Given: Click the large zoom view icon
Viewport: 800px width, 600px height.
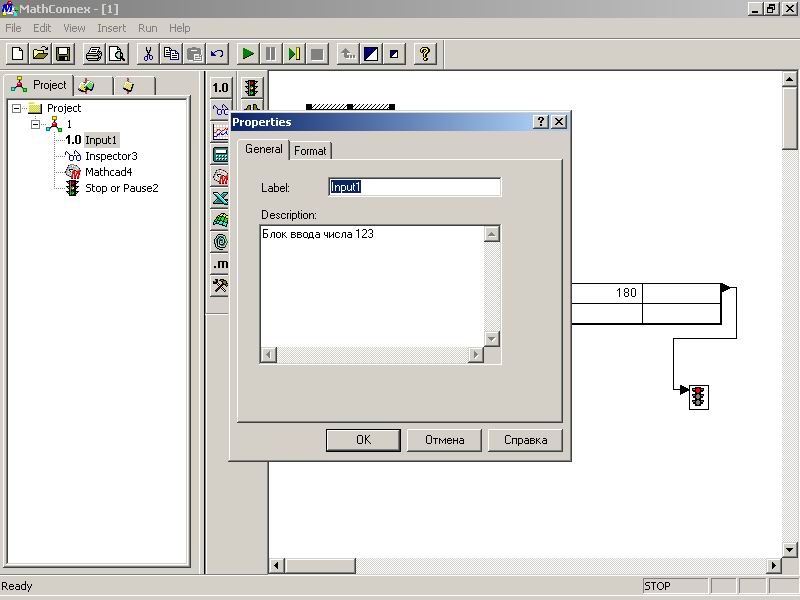Looking at the screenshot, I should 371,54.
